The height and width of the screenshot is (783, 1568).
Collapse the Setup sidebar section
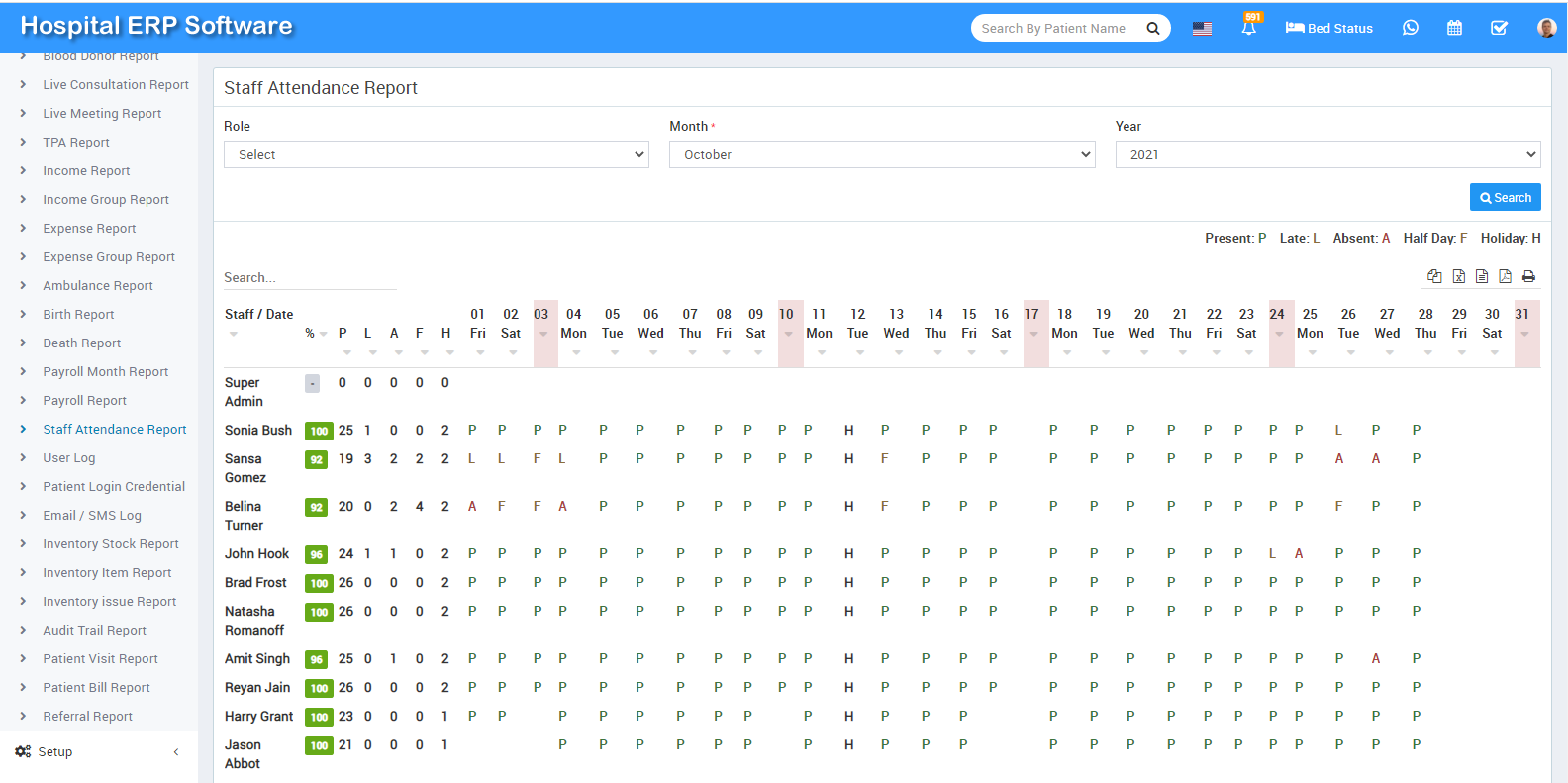coord(176,752)
